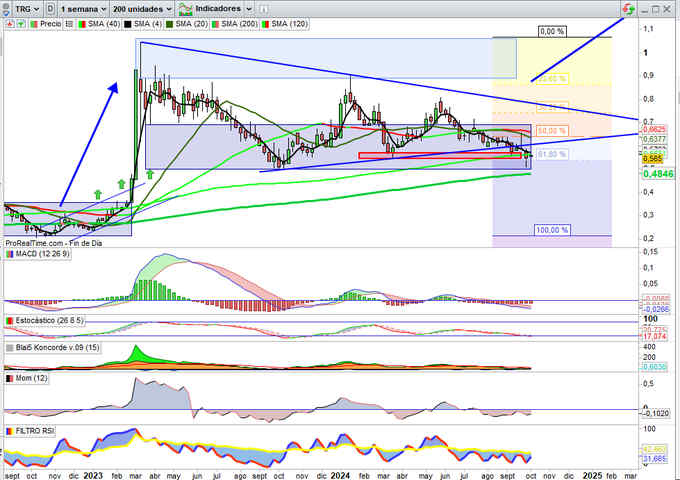Click the Estocástico panel color icon
Screen dimensions: 680x480
point(10,320)
